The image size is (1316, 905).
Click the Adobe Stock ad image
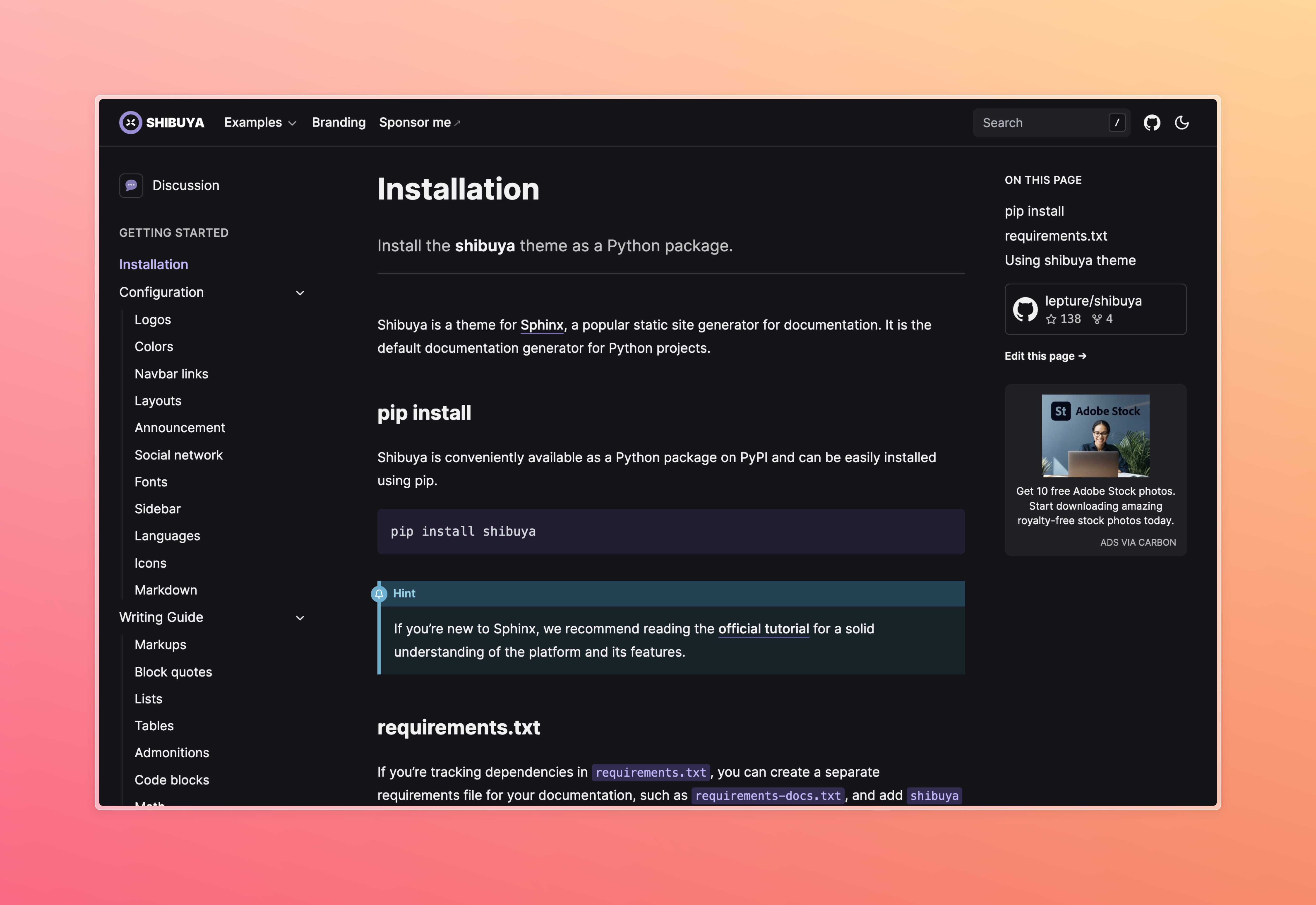(x=1096, y=435)
